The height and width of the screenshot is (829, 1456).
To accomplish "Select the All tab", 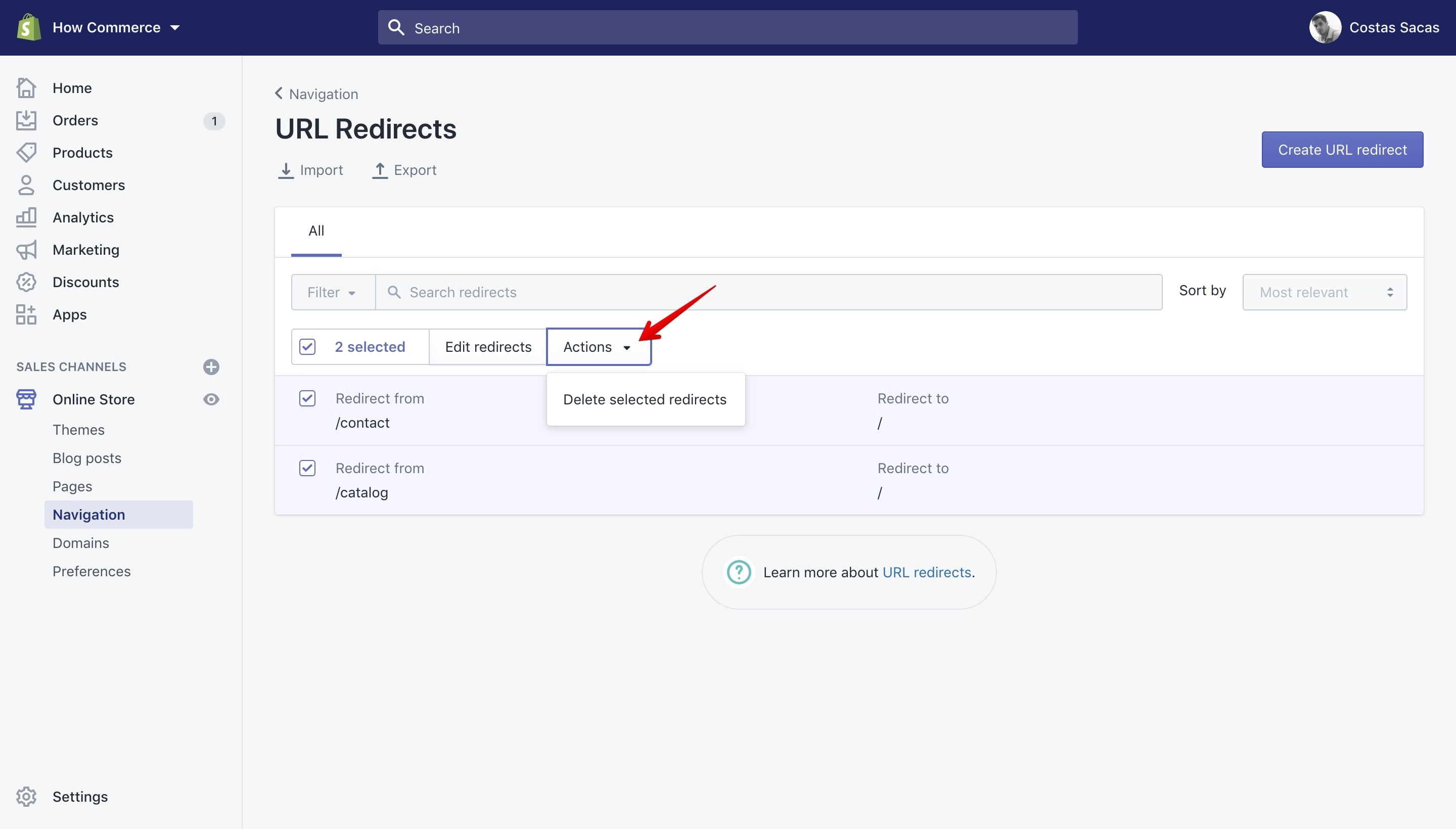I will [316, 231].
